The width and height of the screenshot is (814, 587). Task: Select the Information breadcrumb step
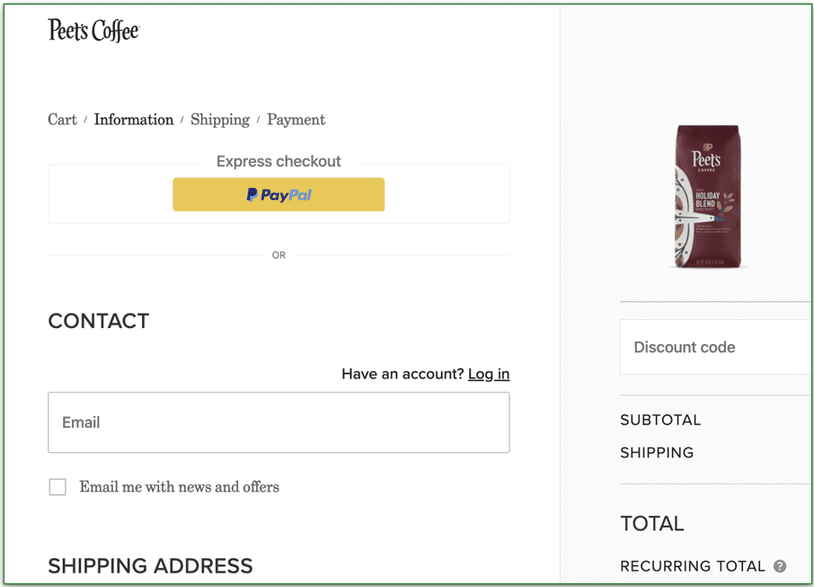[133, 119]
